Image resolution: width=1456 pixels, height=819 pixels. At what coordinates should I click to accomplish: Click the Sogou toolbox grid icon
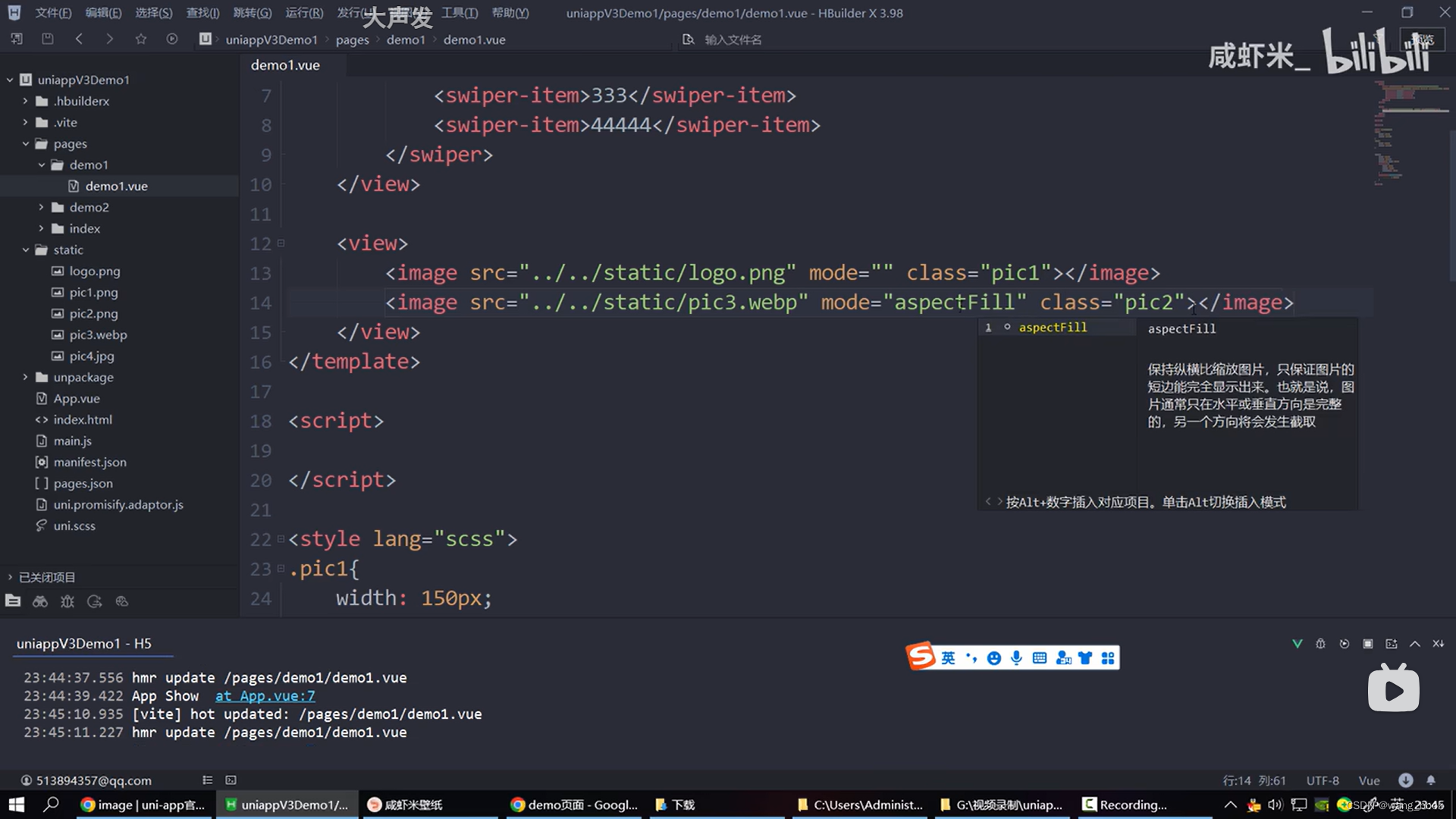pos(1108,657)
